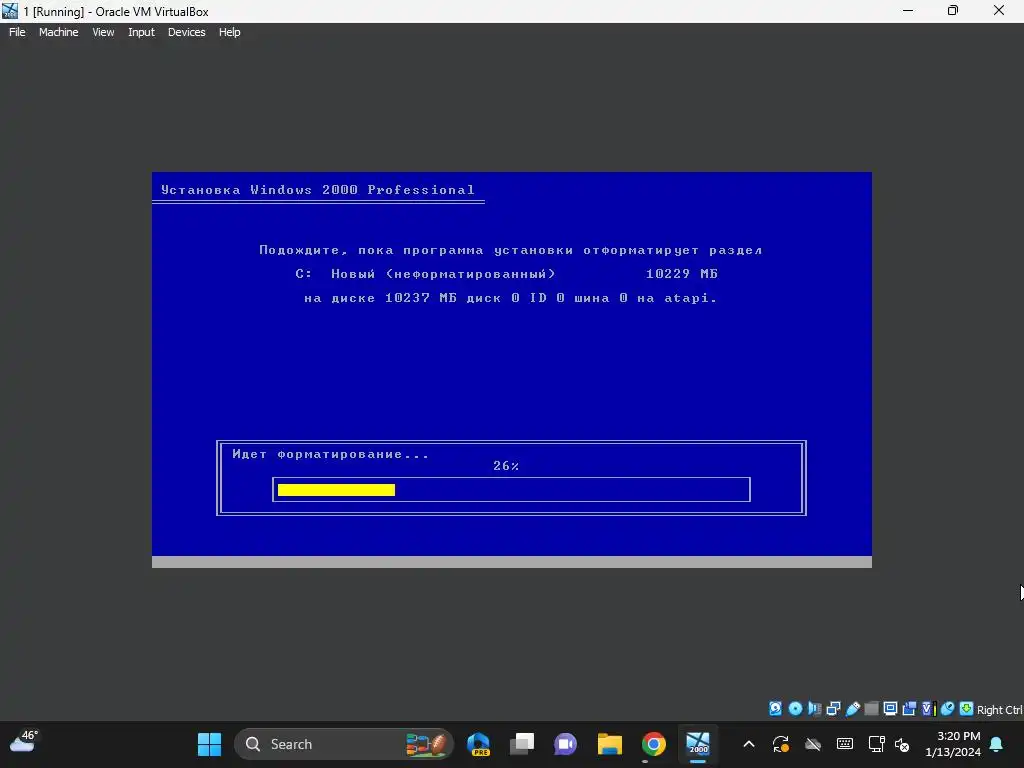
Task: Click the yellow formatting progress bar
Action: click(336, 490)
